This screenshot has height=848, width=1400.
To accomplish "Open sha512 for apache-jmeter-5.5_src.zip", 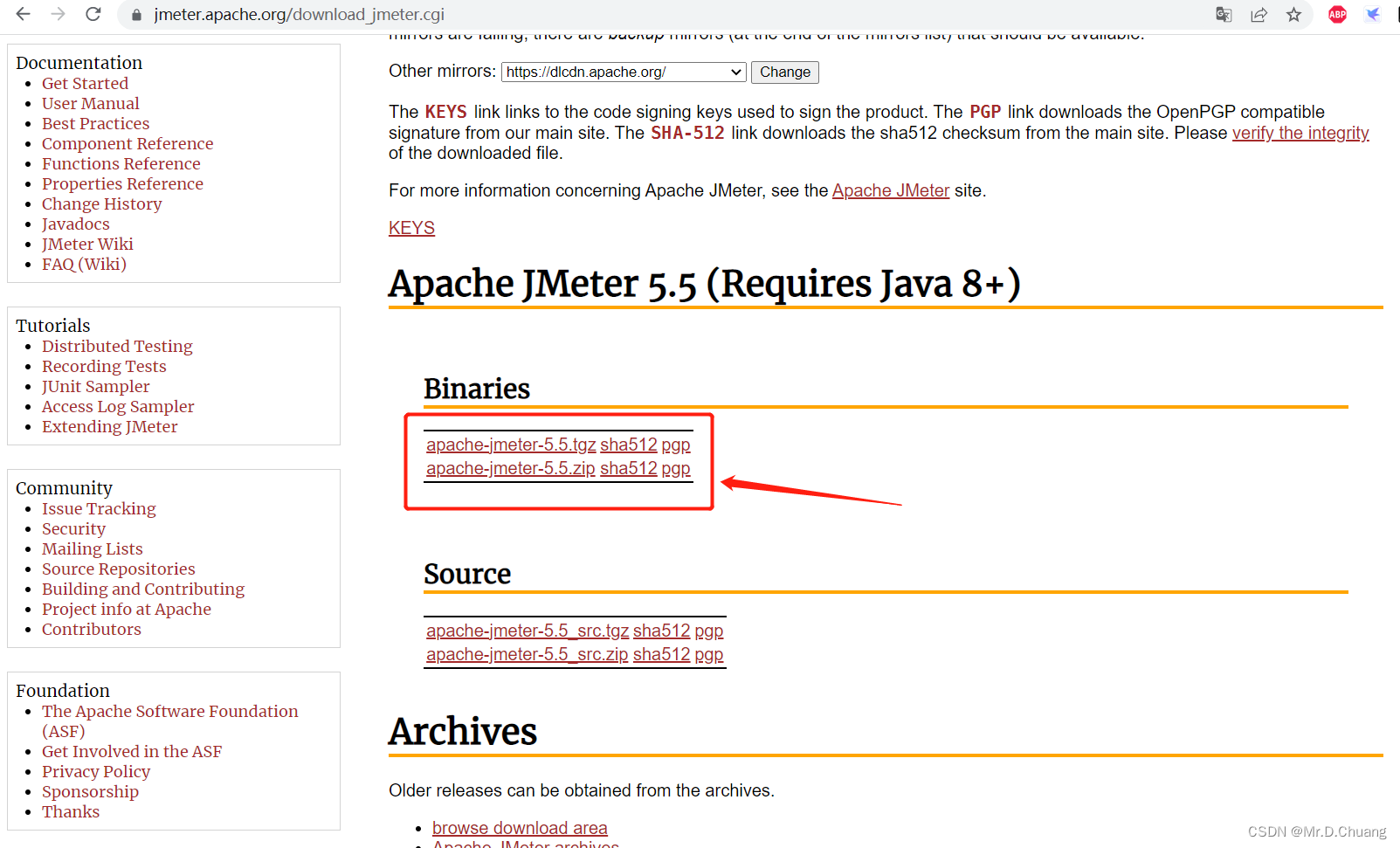I will click(x=661, y=654).
